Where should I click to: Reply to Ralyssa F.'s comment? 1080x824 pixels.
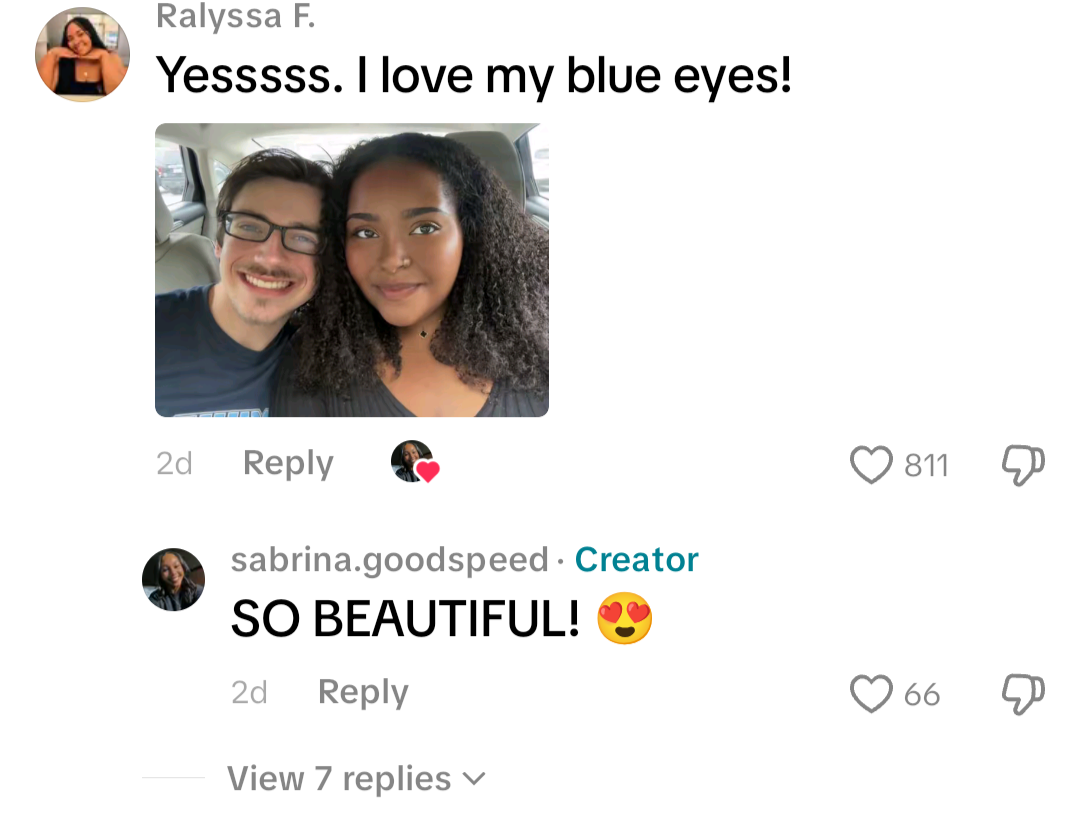[288, 463]
